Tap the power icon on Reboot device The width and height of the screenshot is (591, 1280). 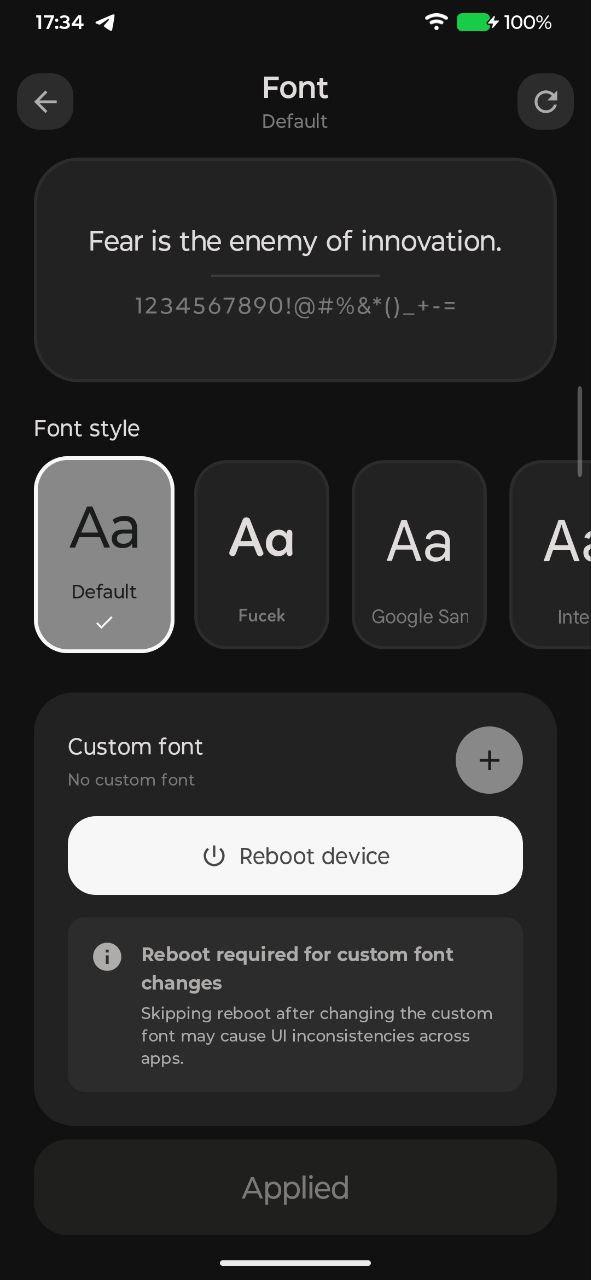(214, 856)
